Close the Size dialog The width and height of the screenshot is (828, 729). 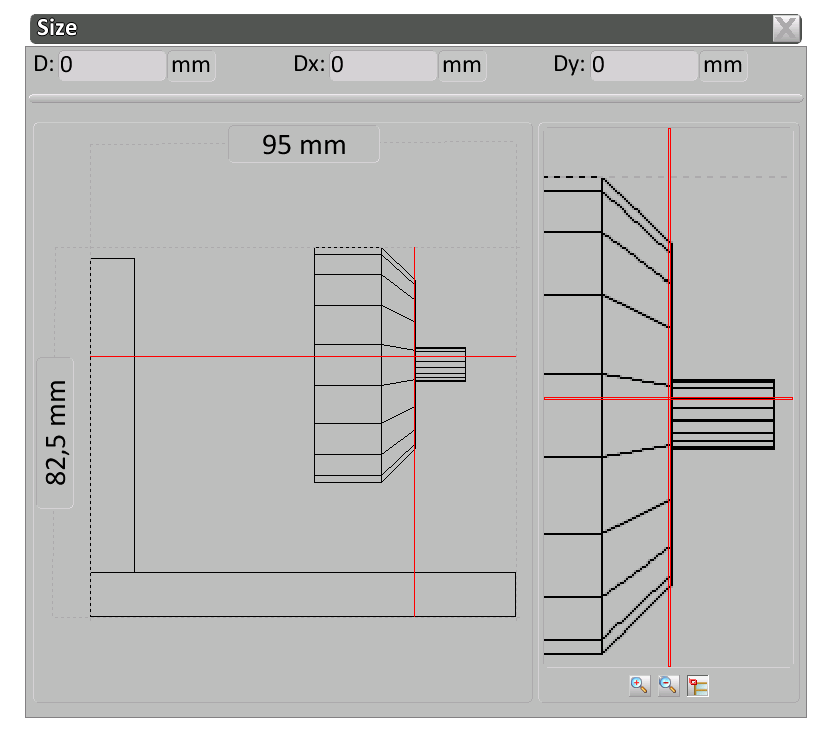(x=787, y=28)
